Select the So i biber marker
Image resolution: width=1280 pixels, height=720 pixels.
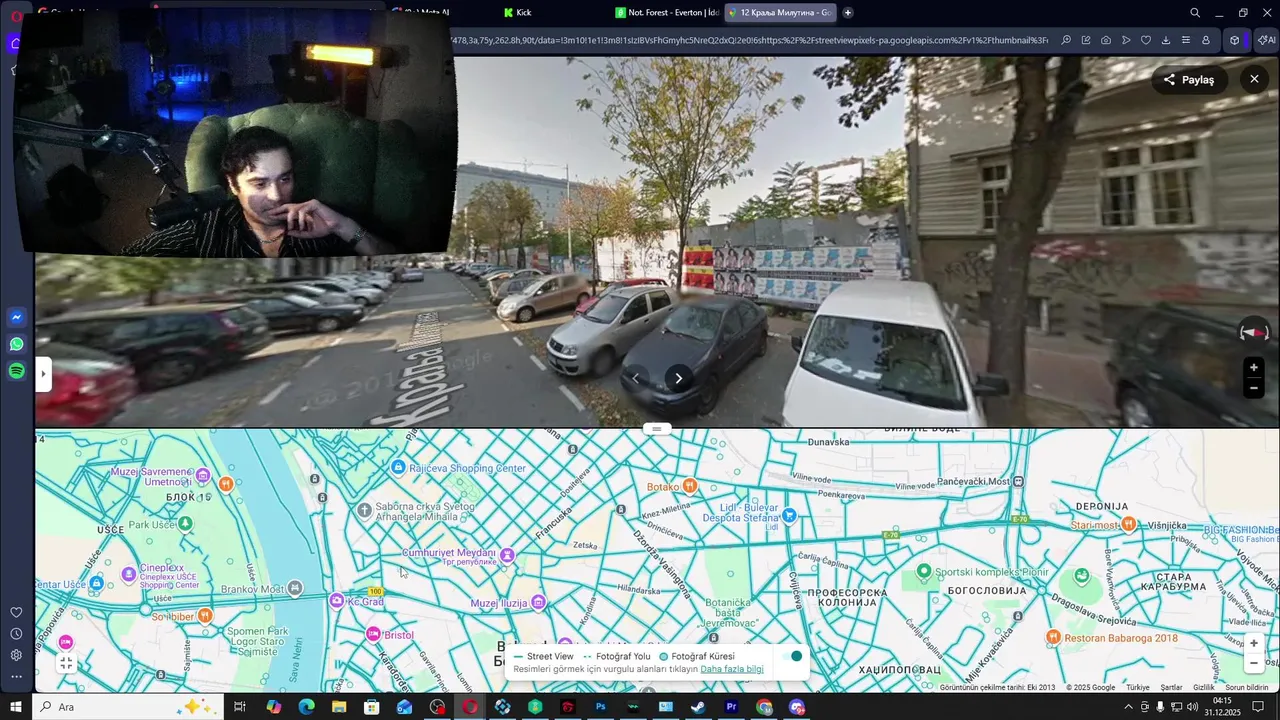(x=205, y=615)
